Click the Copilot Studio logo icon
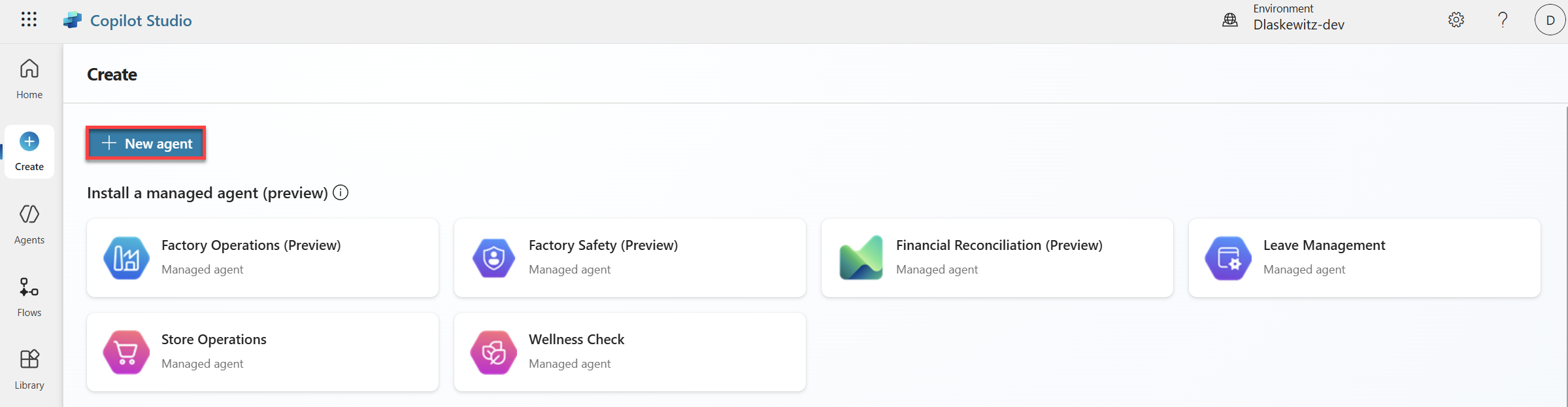The width and height of the screenshot is (1568, 407). pyautogui.click(x=73, y=20)
